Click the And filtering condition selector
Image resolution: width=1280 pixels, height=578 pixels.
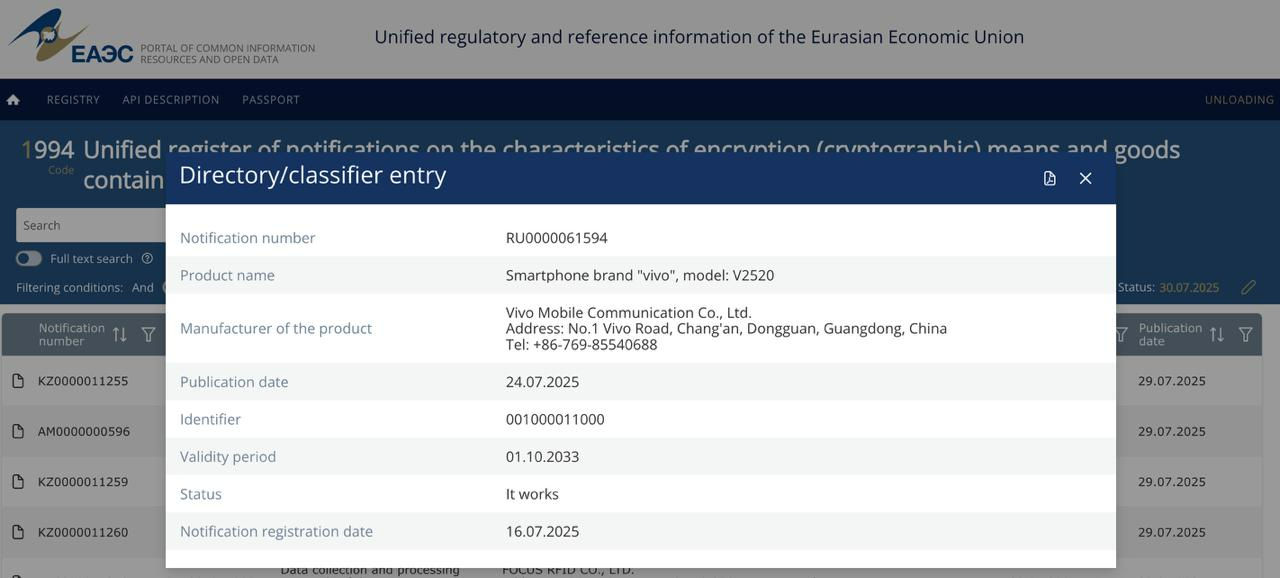[143, 288]
